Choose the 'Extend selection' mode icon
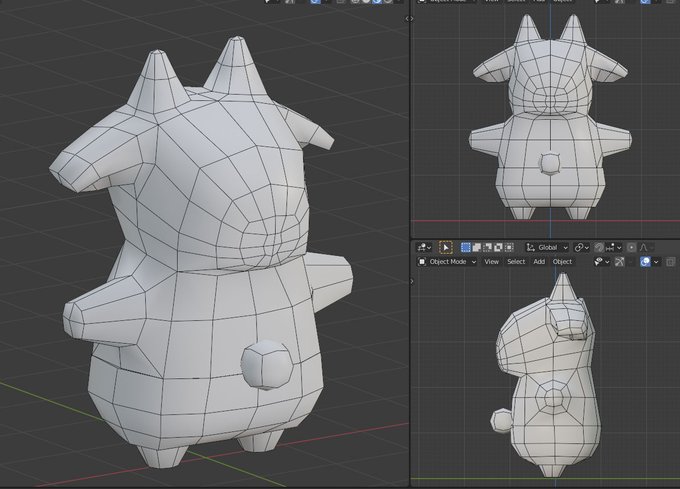This screenshot has width=680, height=489. pos(477,248)
